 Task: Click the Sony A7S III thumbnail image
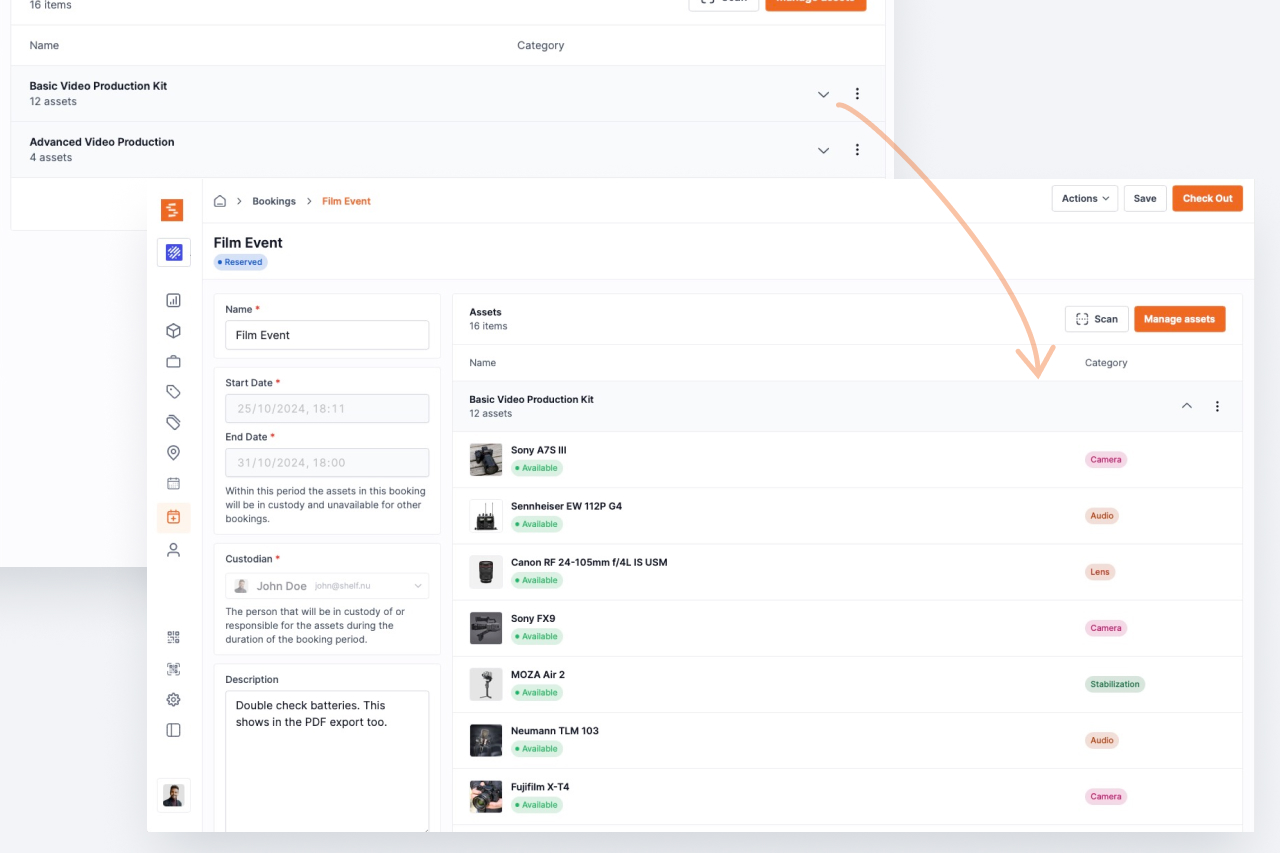(x=486, y=460)
